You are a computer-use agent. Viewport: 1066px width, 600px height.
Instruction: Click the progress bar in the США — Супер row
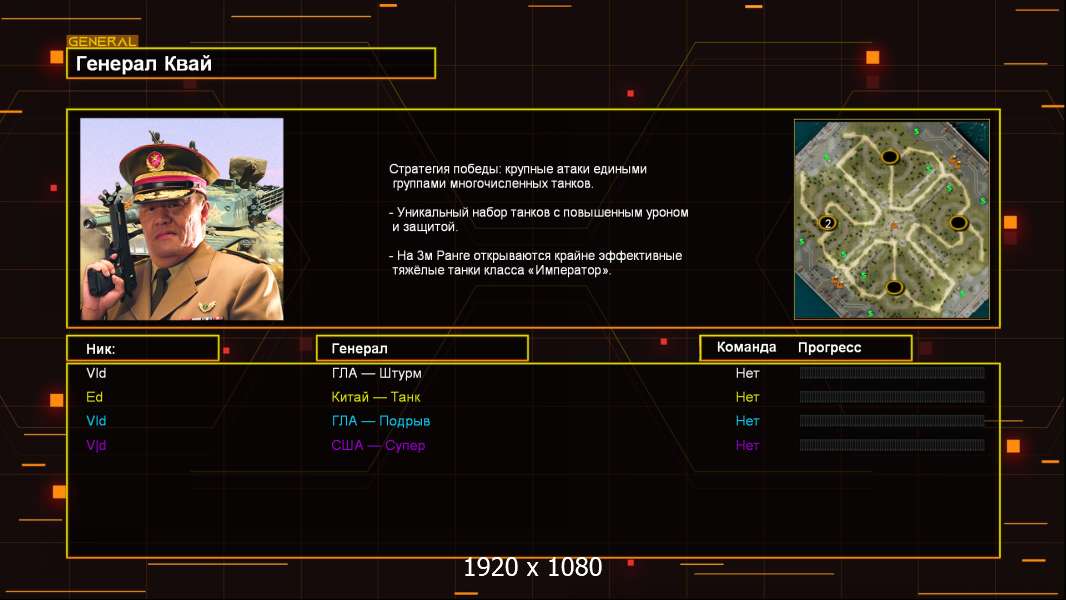(892, 445)
